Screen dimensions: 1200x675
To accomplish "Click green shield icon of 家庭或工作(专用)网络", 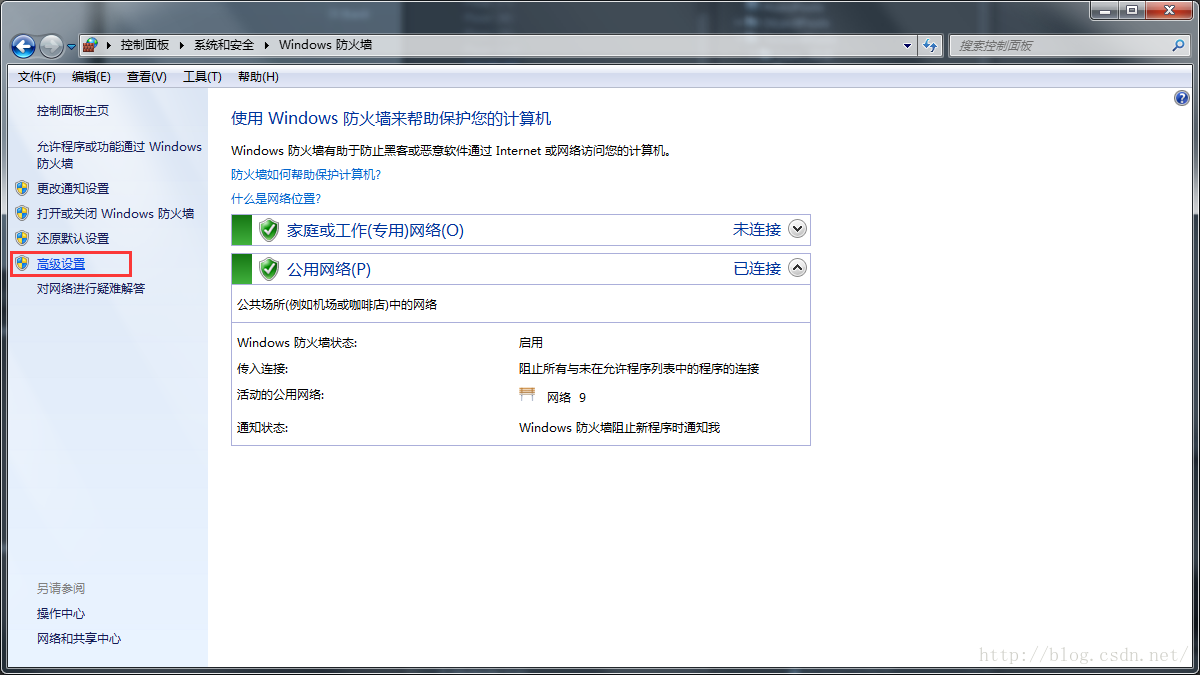I will click(x=269, y=230).
